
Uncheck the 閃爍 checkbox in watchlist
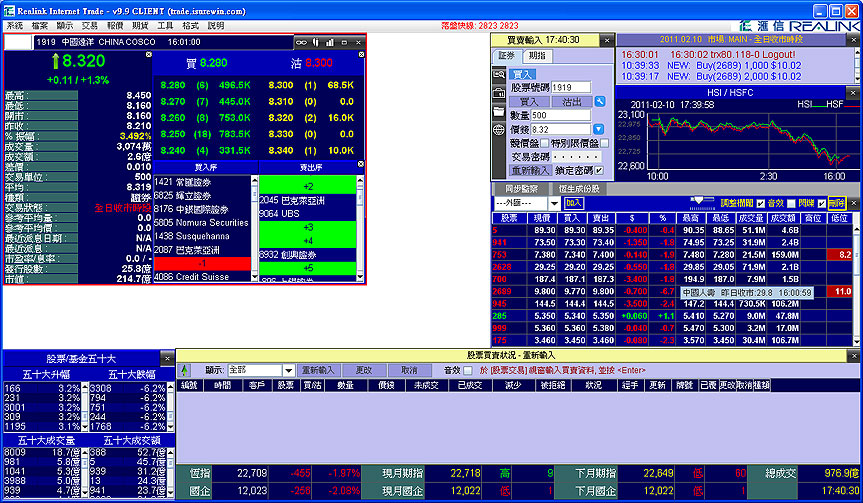click(x=822, y=204)
